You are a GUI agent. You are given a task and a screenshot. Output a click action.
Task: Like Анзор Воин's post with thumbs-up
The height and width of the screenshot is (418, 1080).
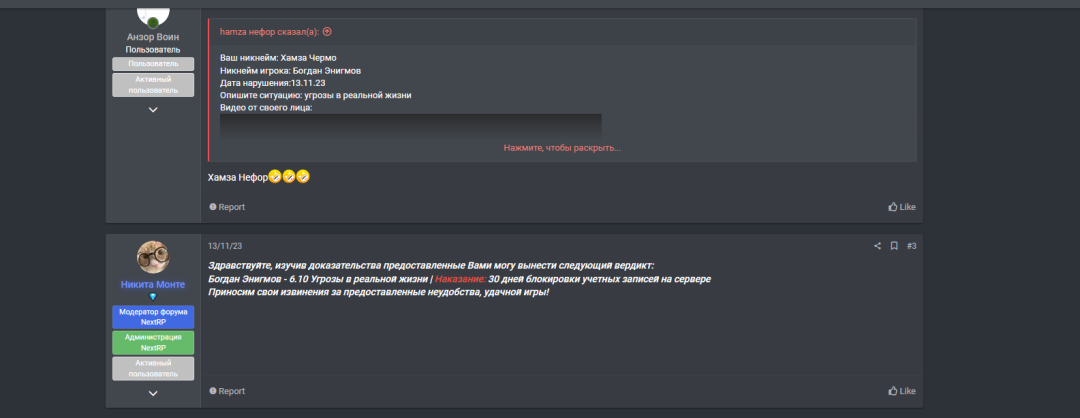click(902, 207)
